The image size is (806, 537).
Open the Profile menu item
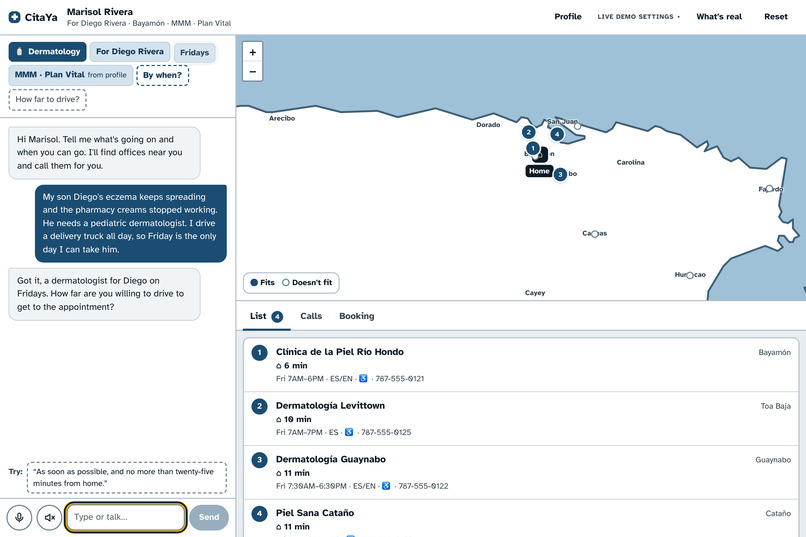(567, 17)
